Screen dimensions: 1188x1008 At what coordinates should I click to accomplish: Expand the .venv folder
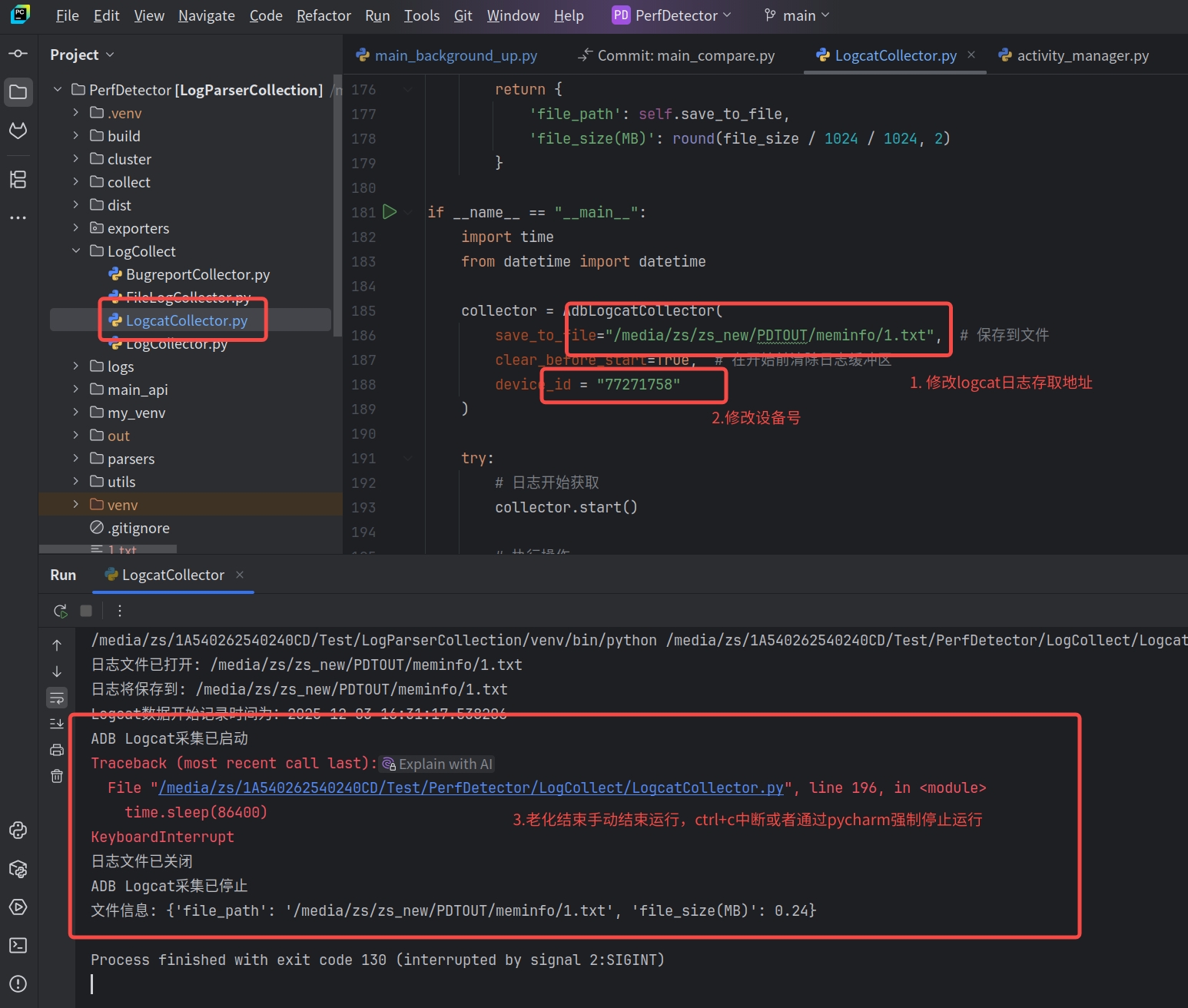76,113
